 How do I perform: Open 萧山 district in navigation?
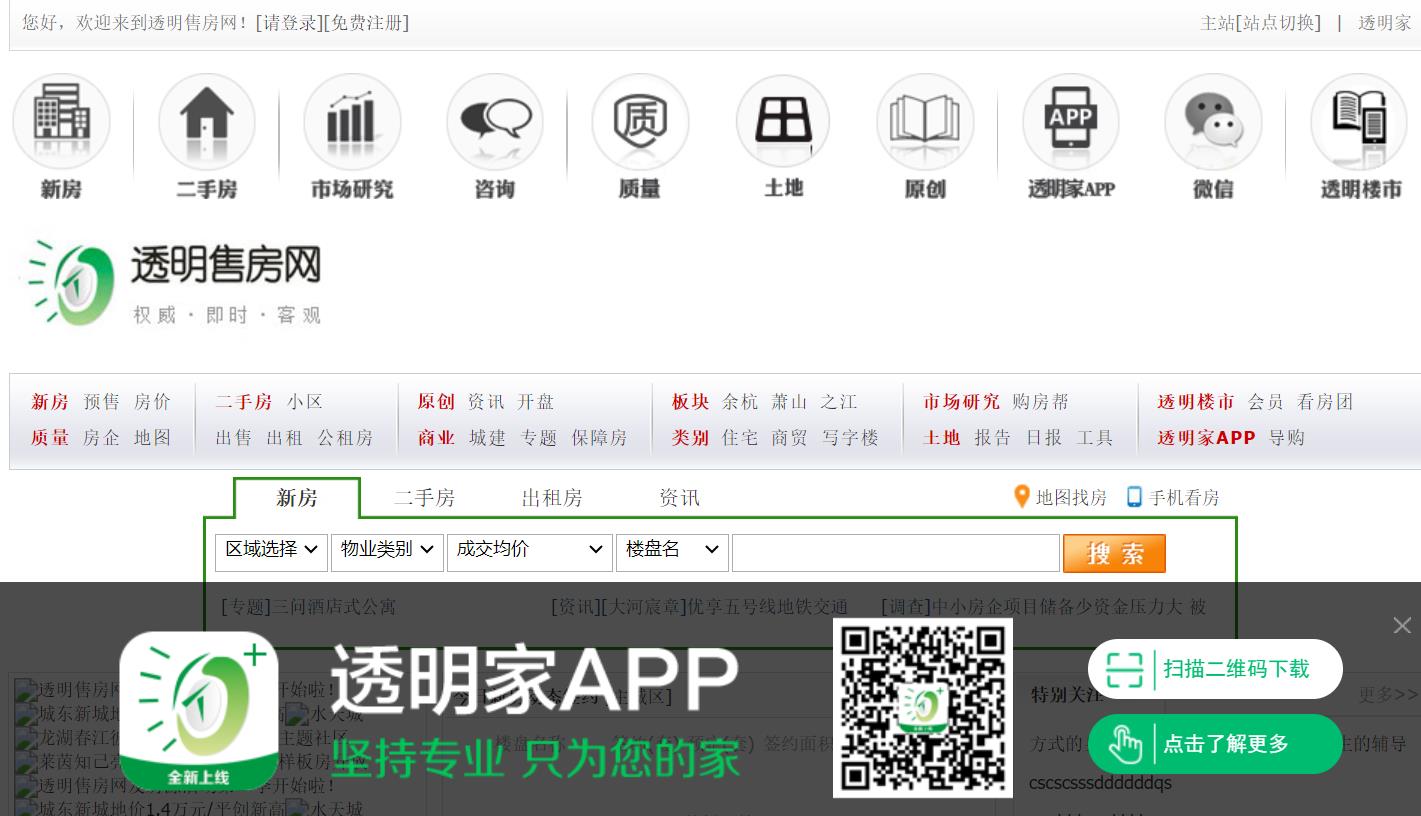click(789, 402)
